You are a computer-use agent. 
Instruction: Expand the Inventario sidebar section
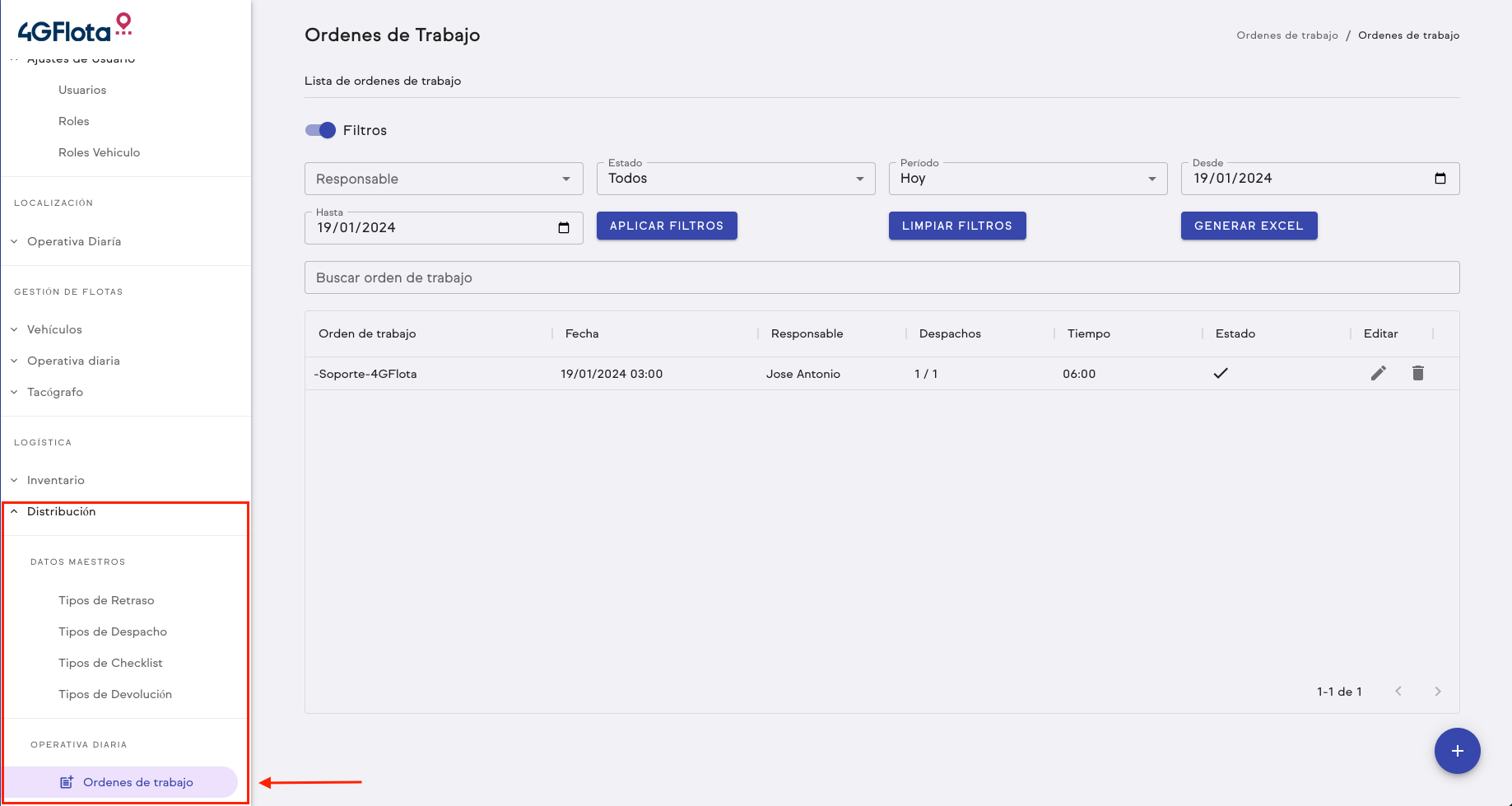tap(55, 480)
